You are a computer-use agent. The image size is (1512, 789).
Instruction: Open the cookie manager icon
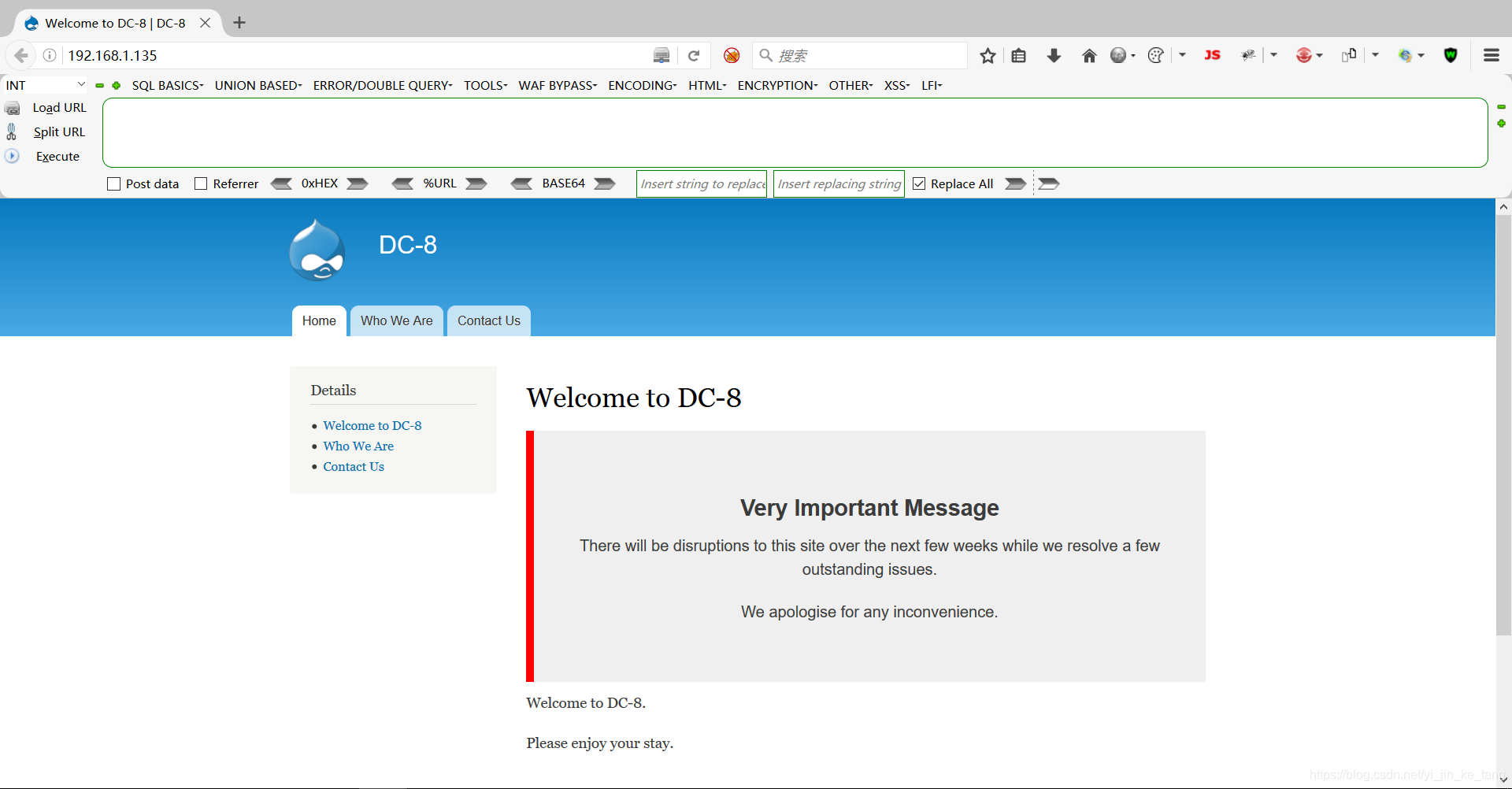point(1156,56)
